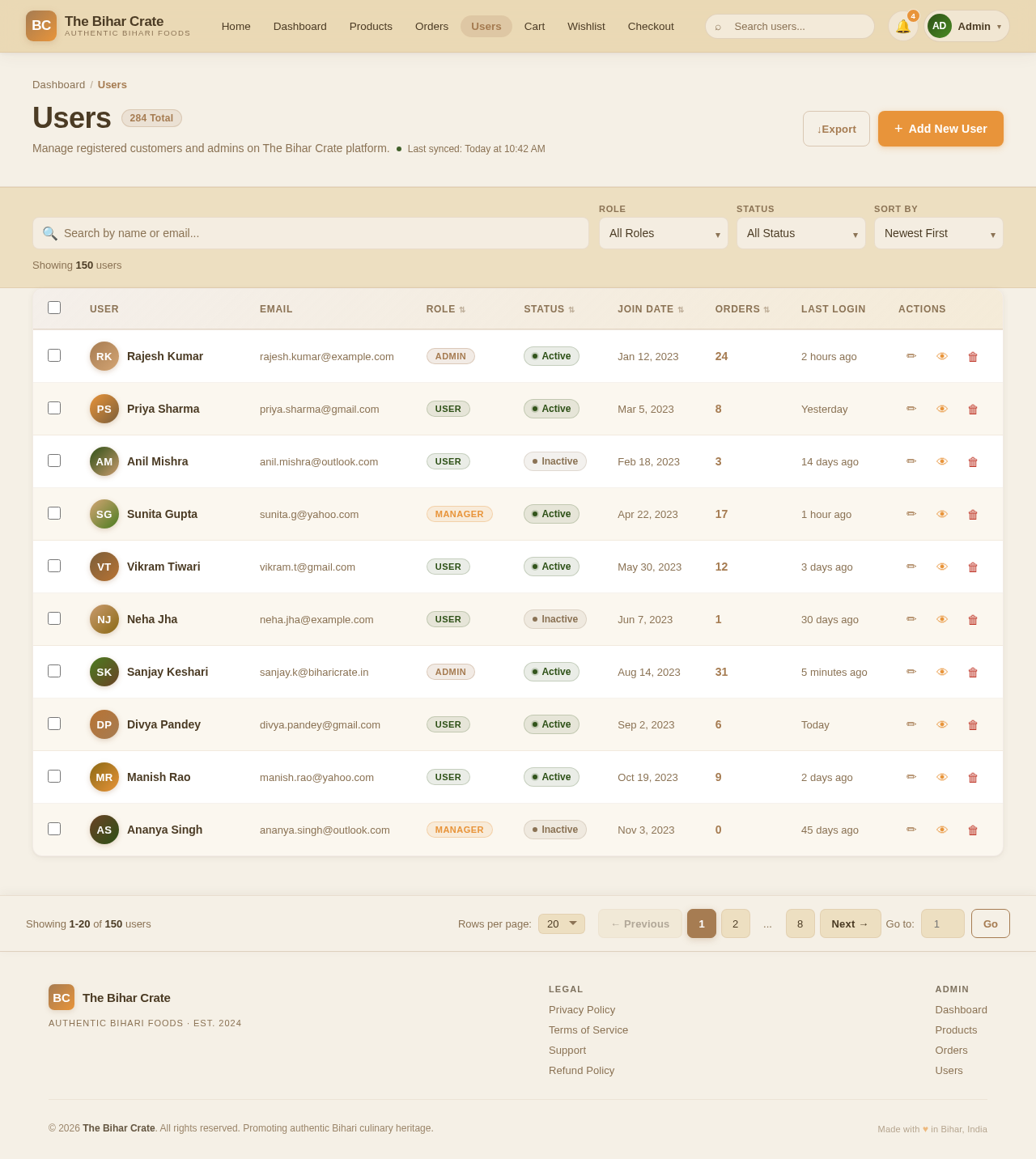Go to Home in top navigation
Image resolution: width=1036 pixels, height=1159 pixels.
236,26
